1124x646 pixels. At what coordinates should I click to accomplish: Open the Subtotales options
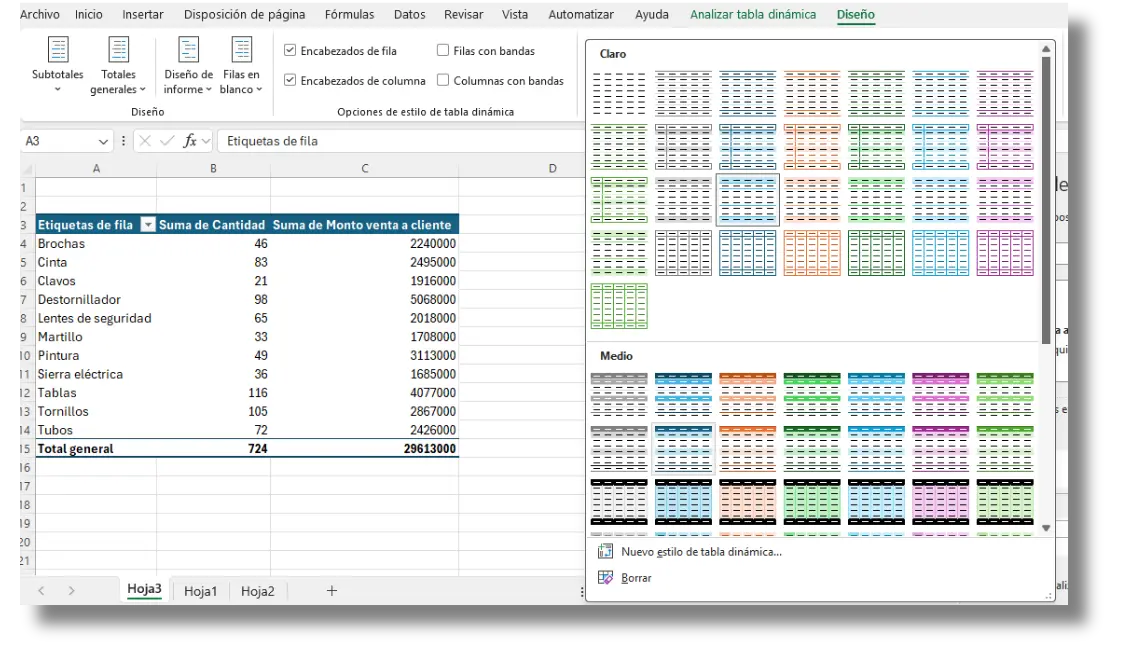pos(57,65)
